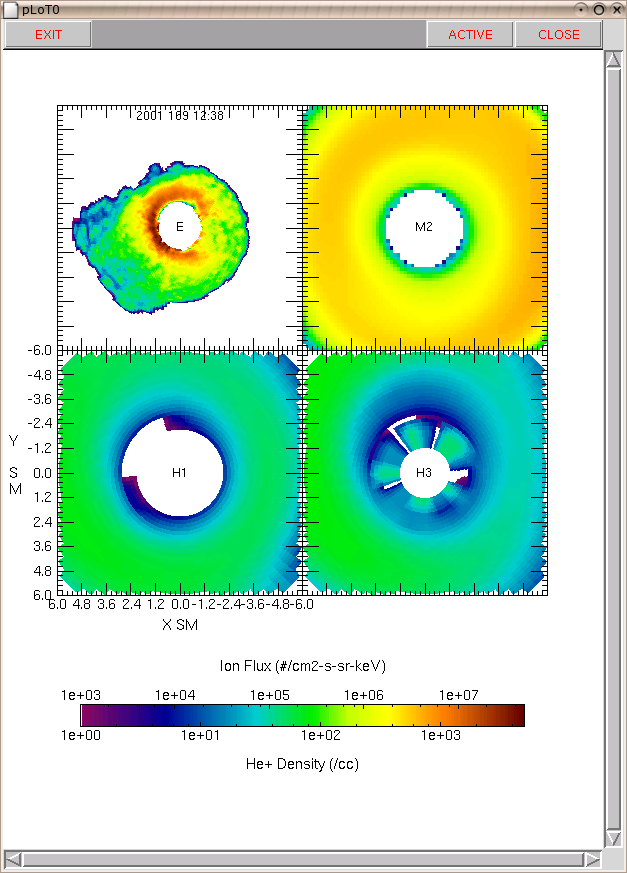Click the EXIT button
Viewport: 627px width, 873px height.
pyautogui.click(x=48, y=35)
